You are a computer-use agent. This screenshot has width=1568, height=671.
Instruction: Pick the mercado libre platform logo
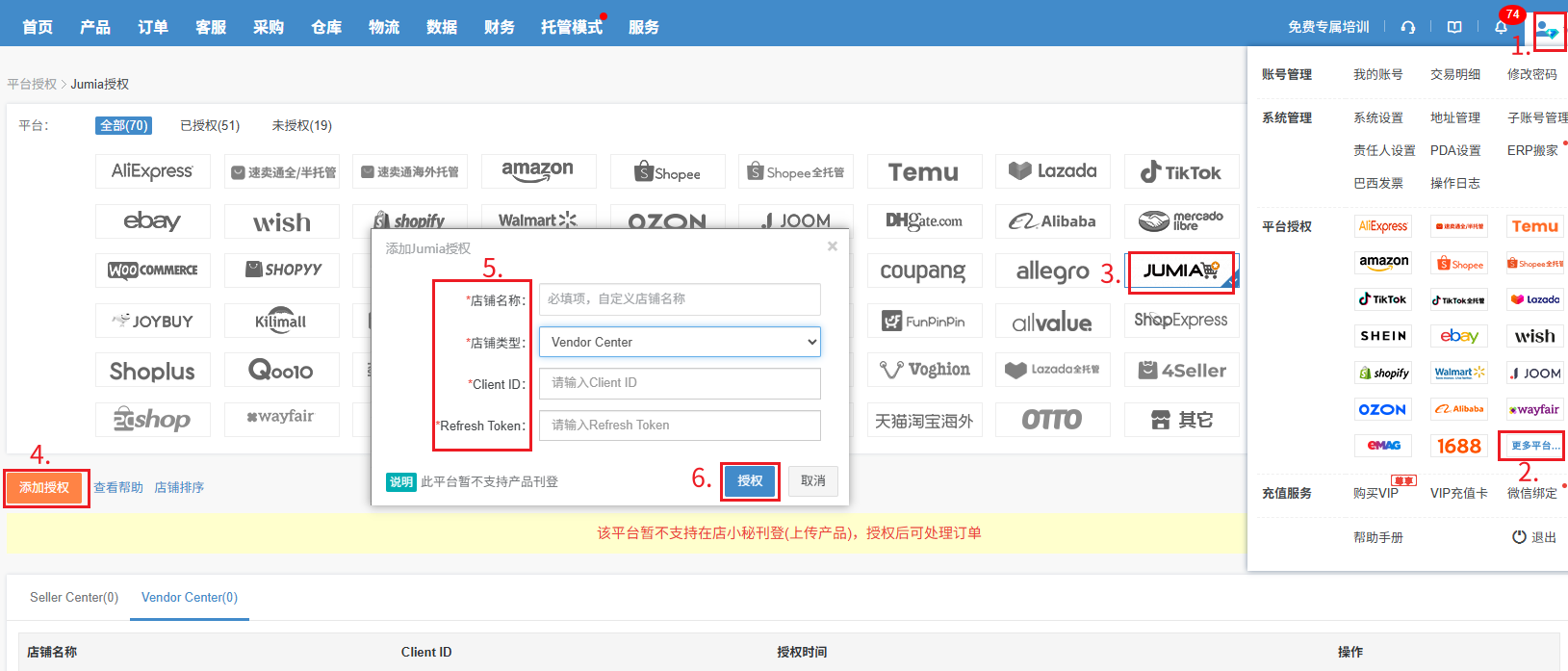pyautogui.click(x=1181, y=221)
